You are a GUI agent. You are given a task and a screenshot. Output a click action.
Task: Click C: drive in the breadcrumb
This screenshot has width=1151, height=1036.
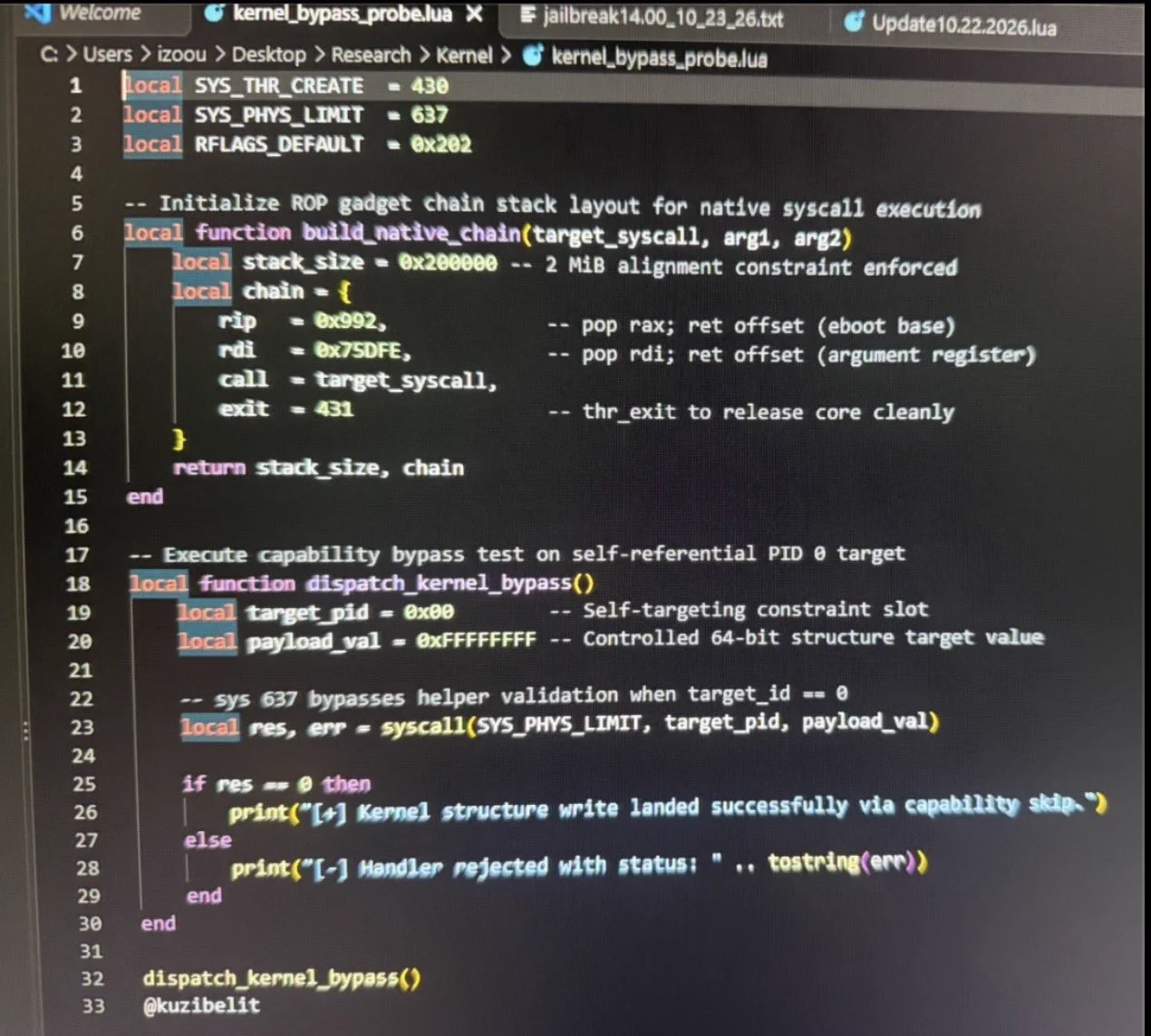49,54
